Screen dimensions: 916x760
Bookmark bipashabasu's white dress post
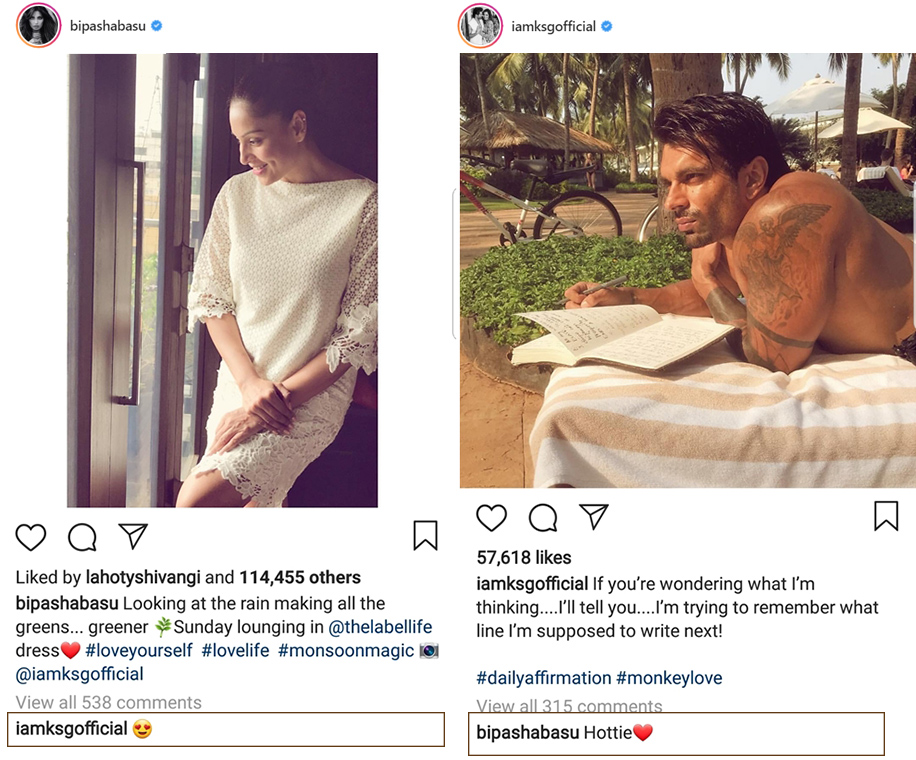click(425, 536)
